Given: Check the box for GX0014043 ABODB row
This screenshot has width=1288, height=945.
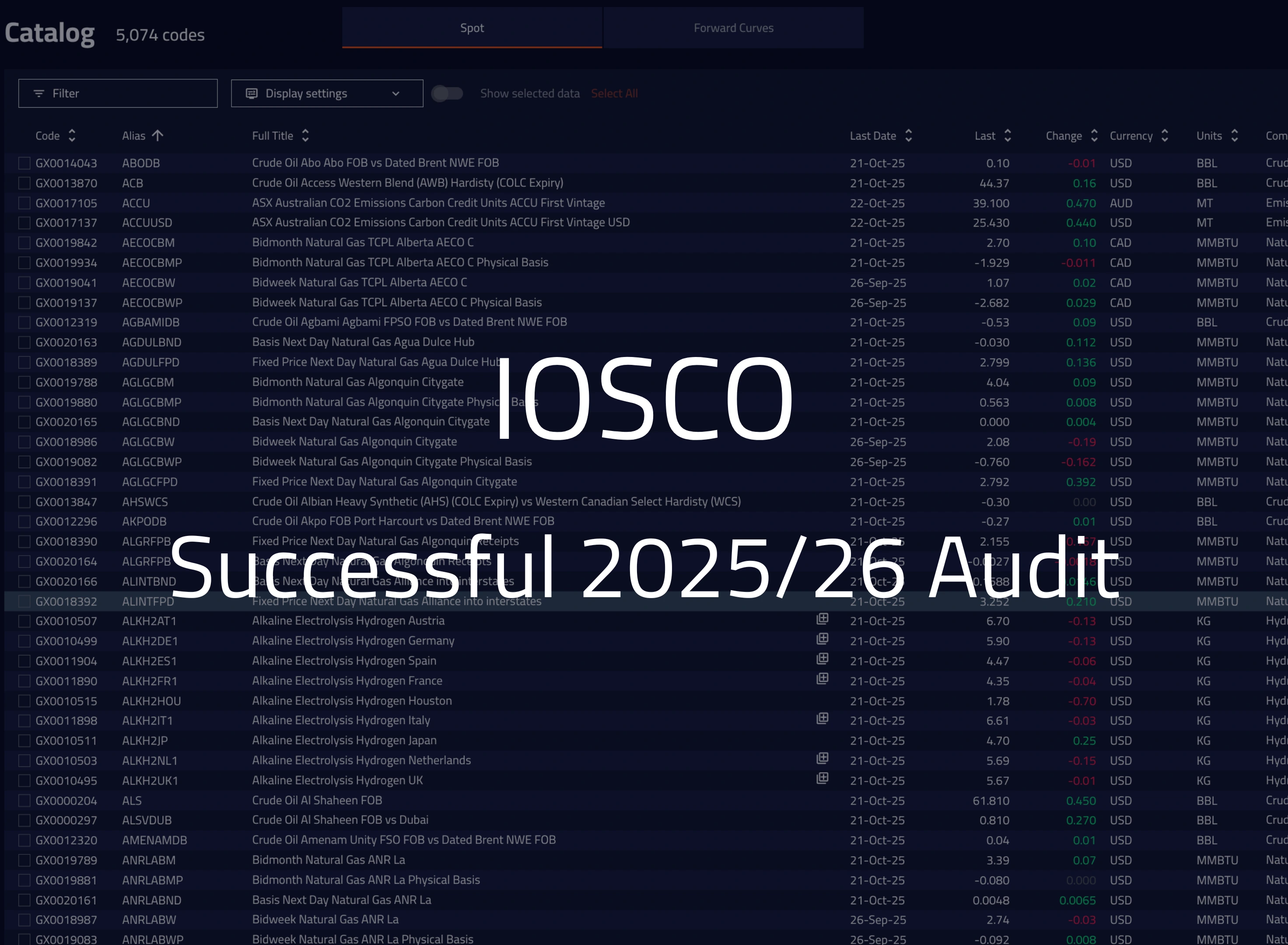Looking at the screenshot, I should pyautogui.click(x=24, y=164).
